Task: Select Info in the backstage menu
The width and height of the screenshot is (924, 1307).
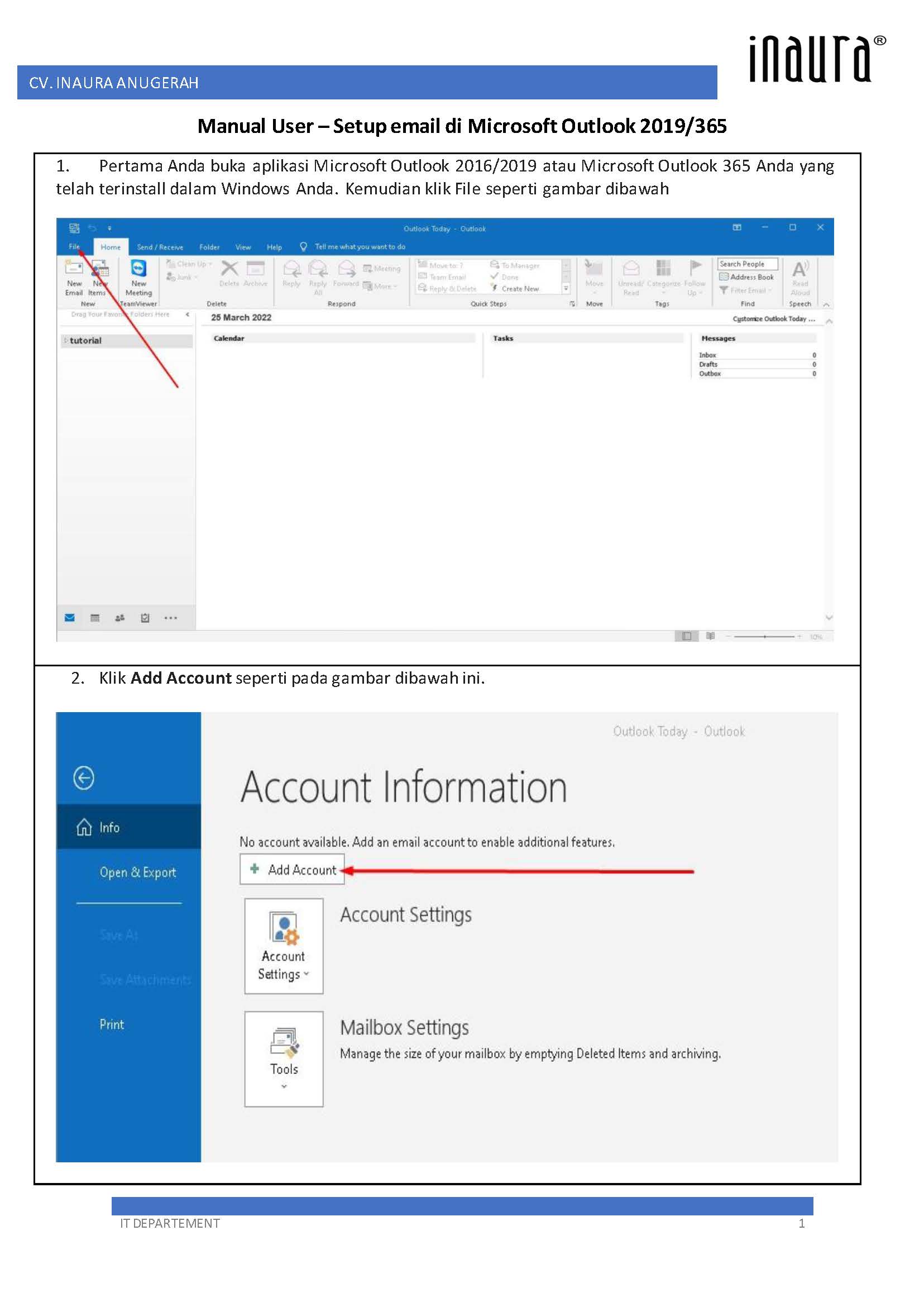Action: point(128,827)
